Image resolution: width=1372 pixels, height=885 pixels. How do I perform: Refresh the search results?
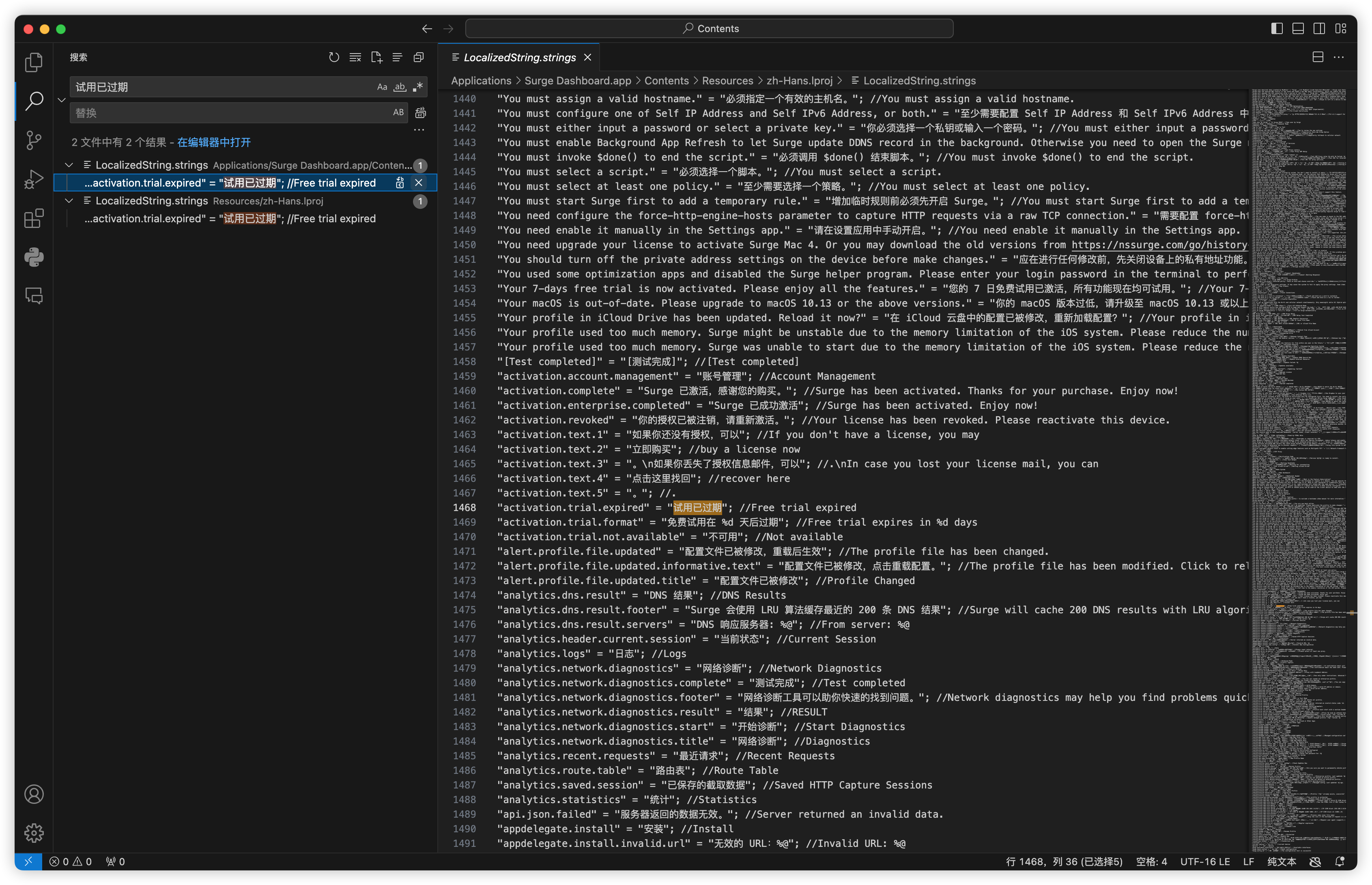334,58
